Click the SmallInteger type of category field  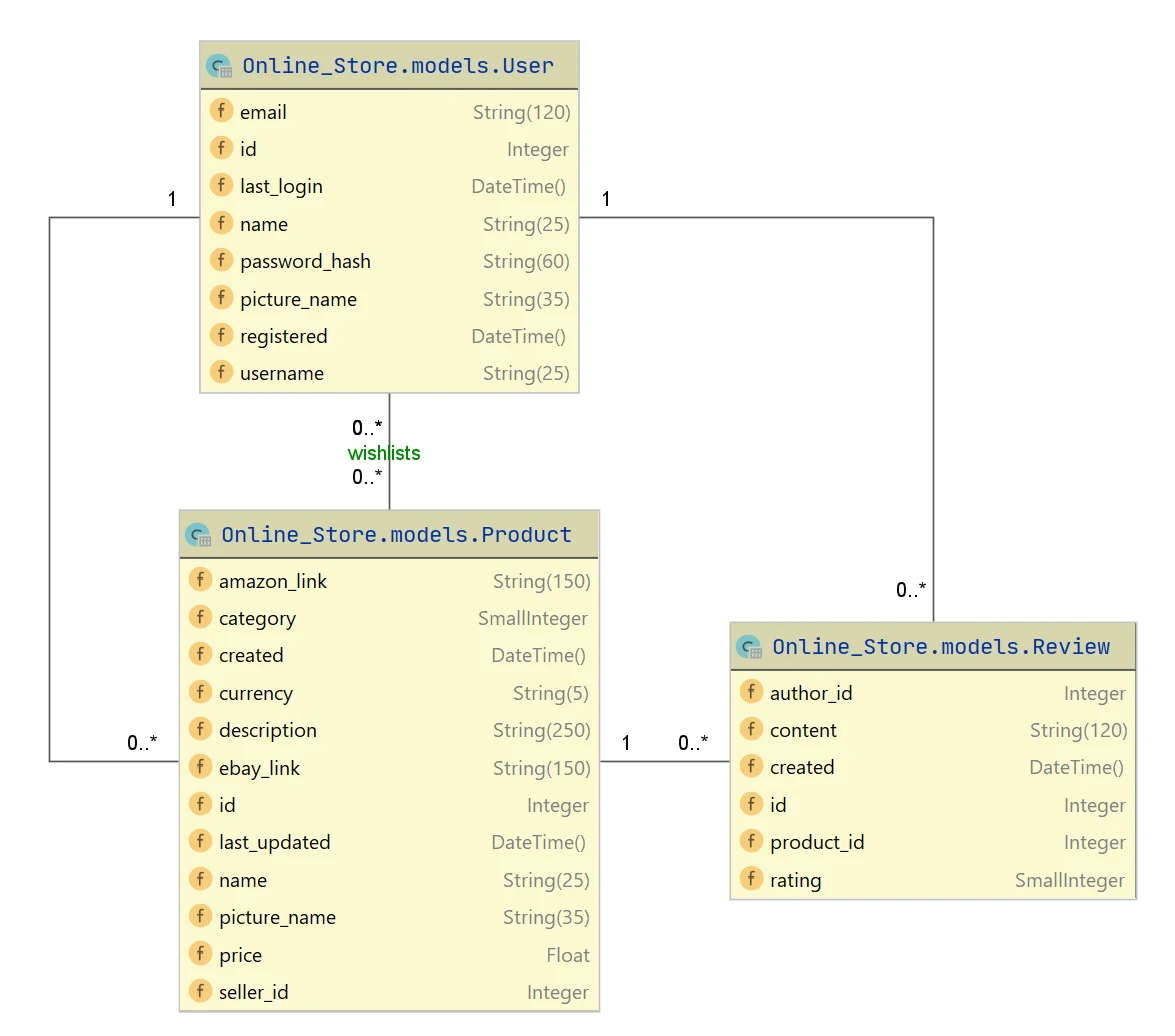coord(533,618)
